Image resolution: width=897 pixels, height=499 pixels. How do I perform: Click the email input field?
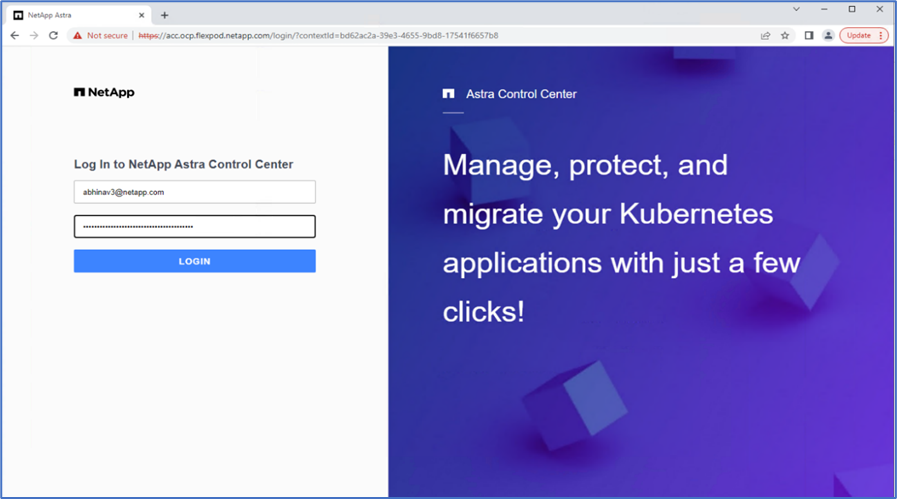(195, 192)
